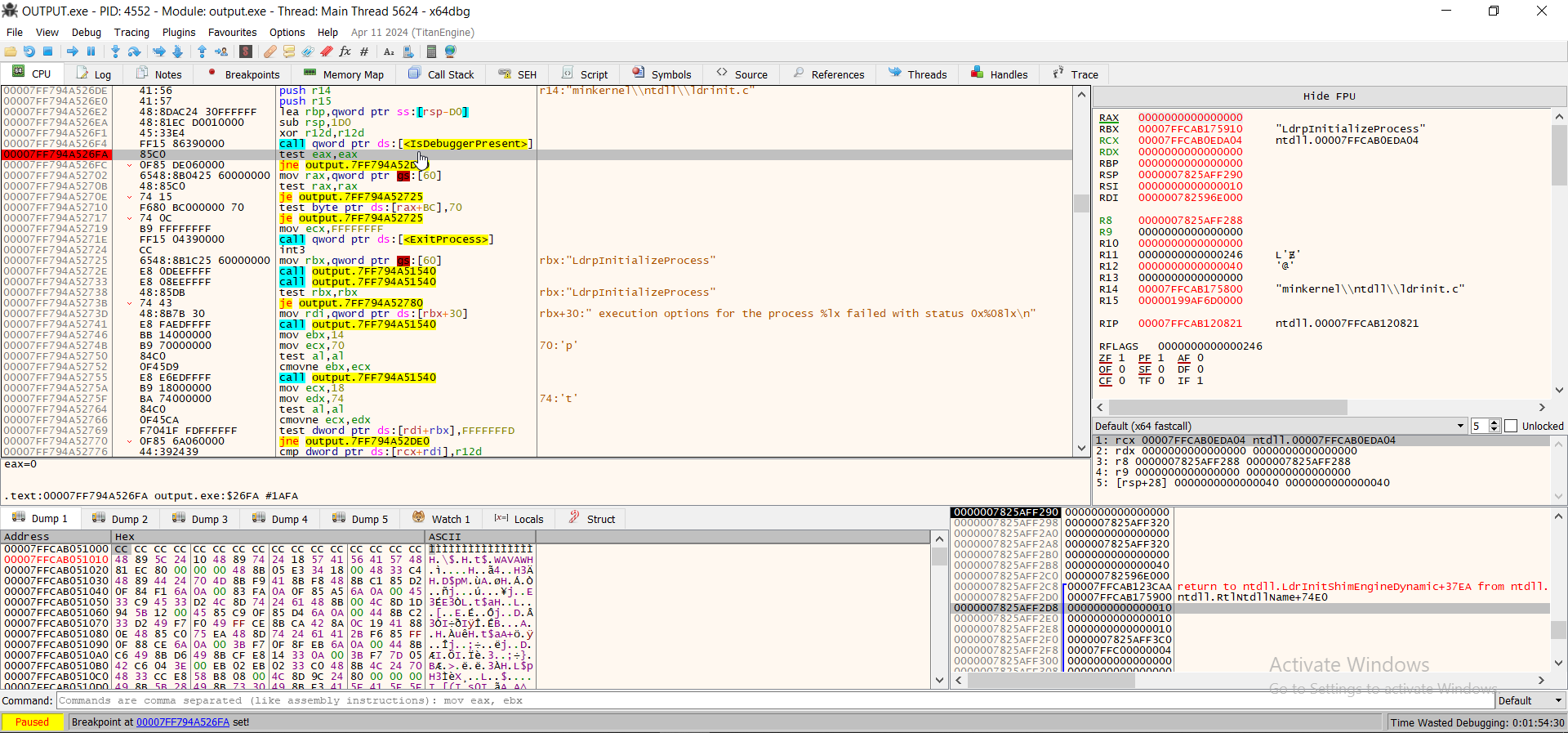Open the Calculator toolbar icon
Viewport: 1568px width, 733px height.
coord(431,51)
